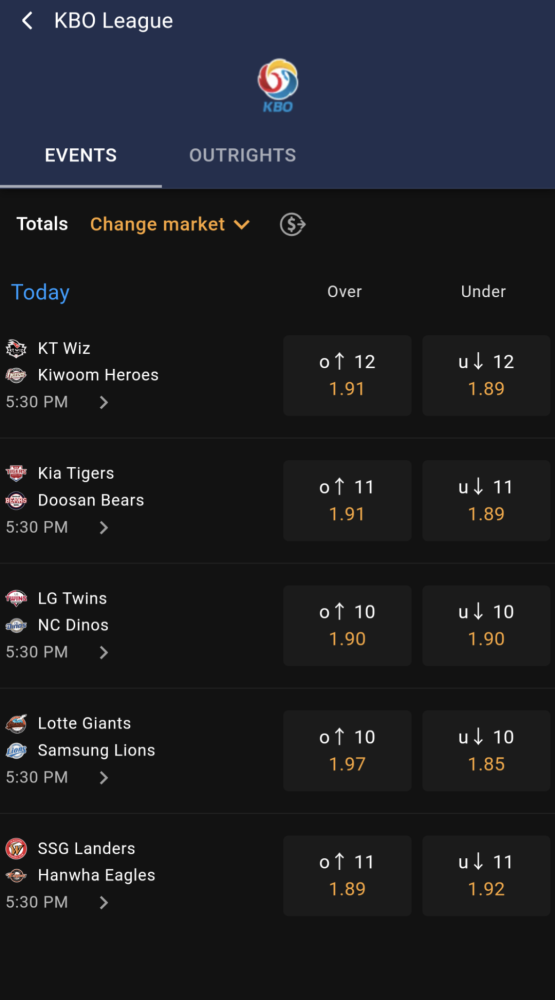Click the Lotte Giants team logo

click(16, 723)
